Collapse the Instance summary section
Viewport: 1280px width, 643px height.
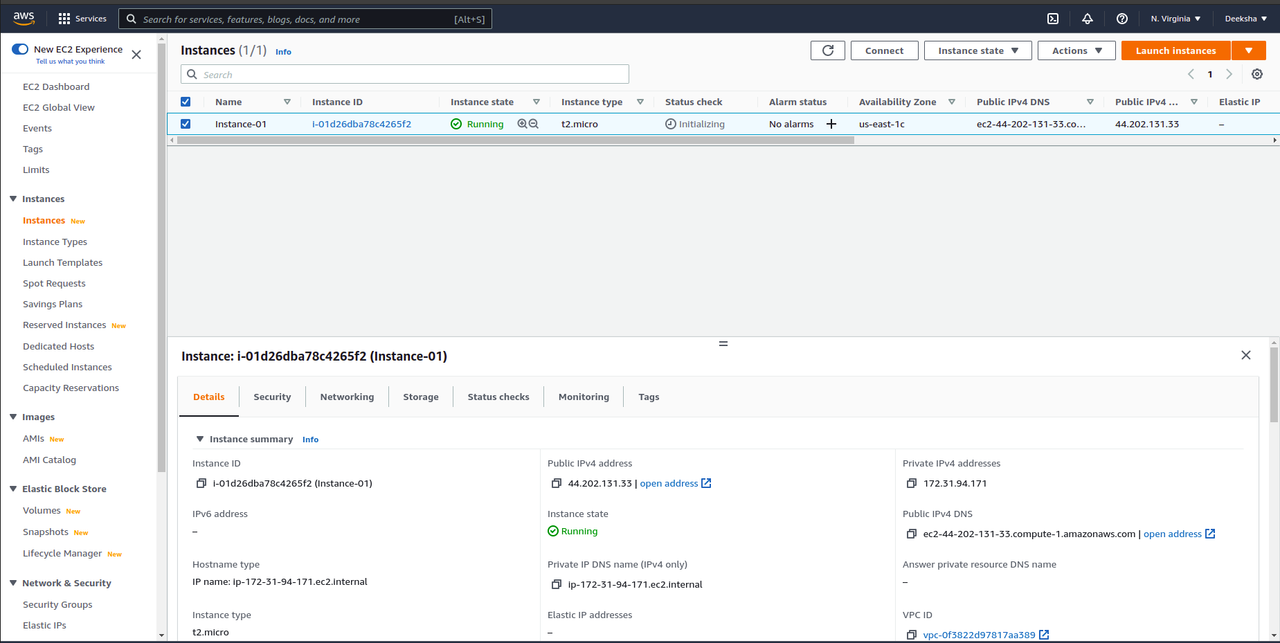200,439
